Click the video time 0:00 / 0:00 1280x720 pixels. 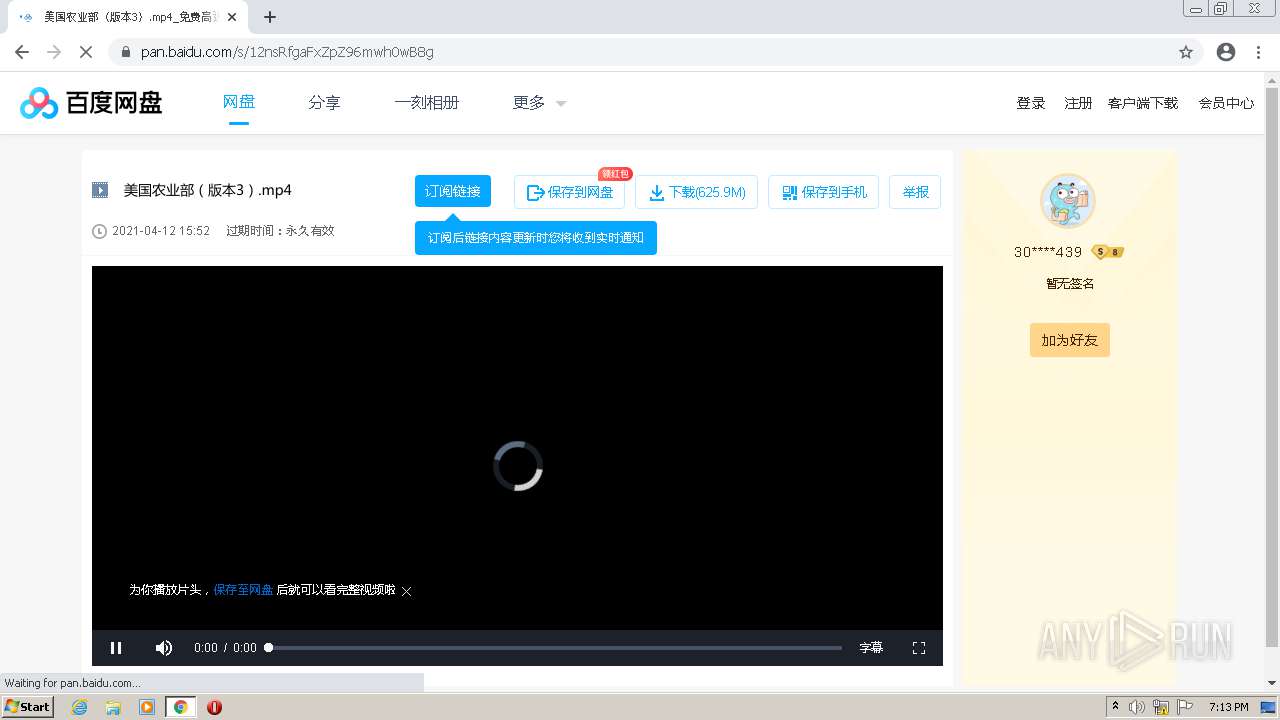pyautogui.click(x=225, y=648)
